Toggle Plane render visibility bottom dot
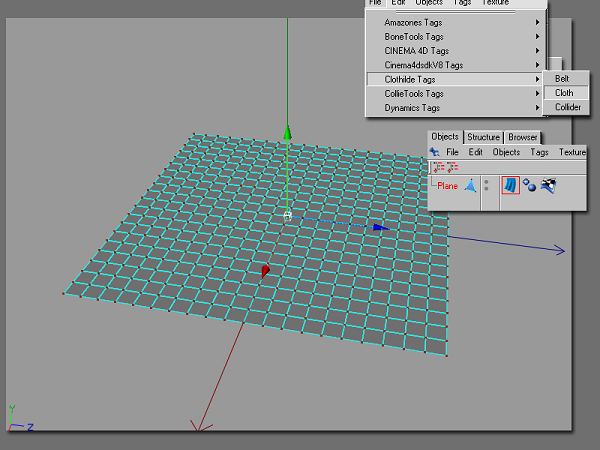Screen dimensions: 600x450 pos(486,189)
